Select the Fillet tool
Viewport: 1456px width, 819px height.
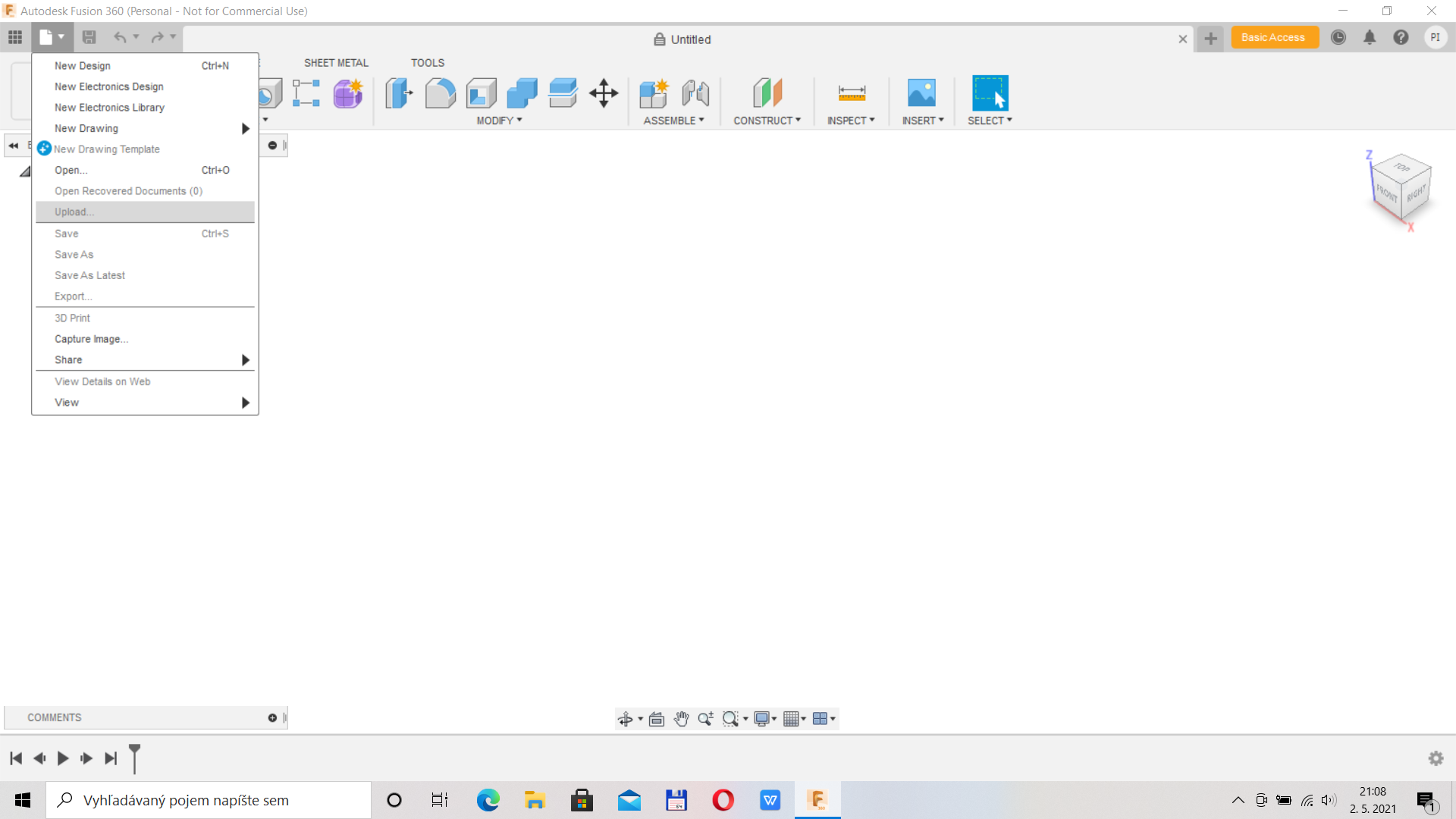pos(440,93)
